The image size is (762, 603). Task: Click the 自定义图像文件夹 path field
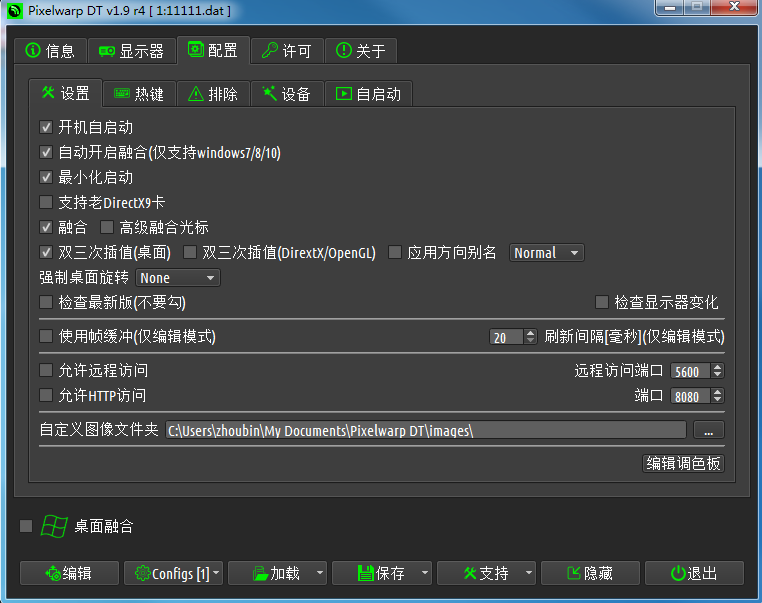(426, 430)
